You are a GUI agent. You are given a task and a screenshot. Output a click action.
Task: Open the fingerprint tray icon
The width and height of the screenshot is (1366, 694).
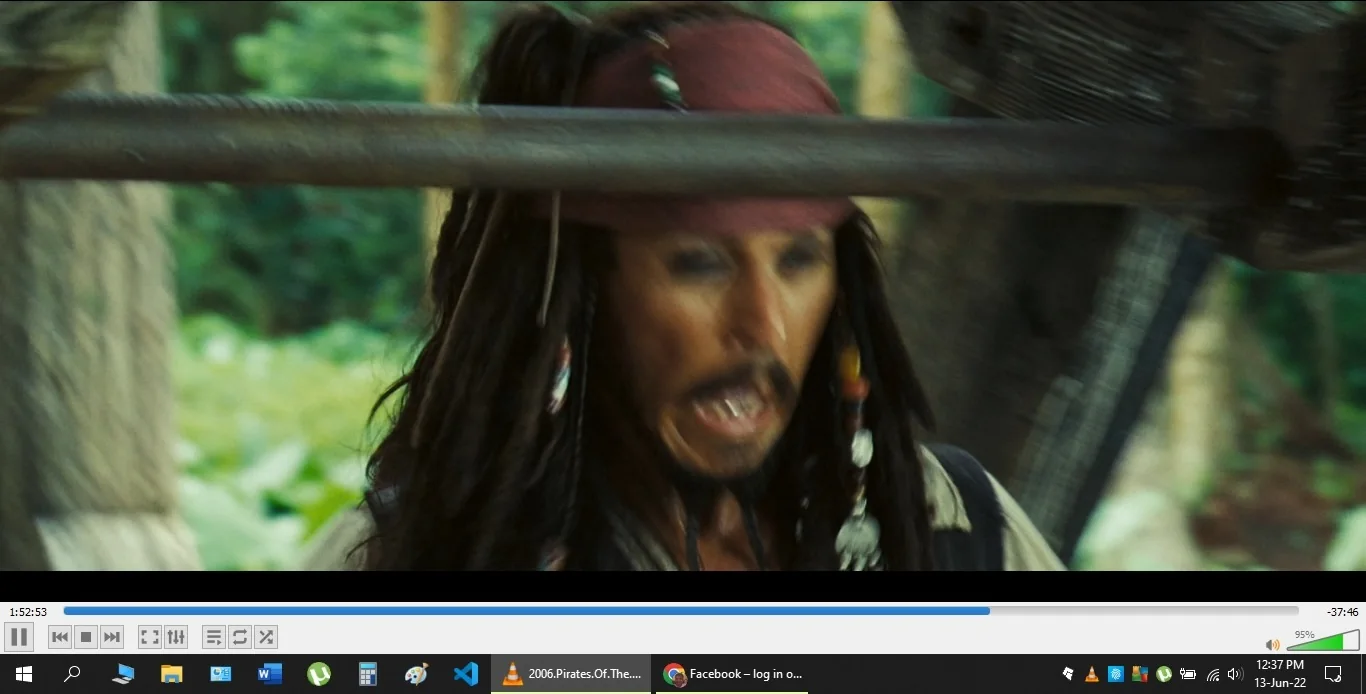tap(1116, 674)
